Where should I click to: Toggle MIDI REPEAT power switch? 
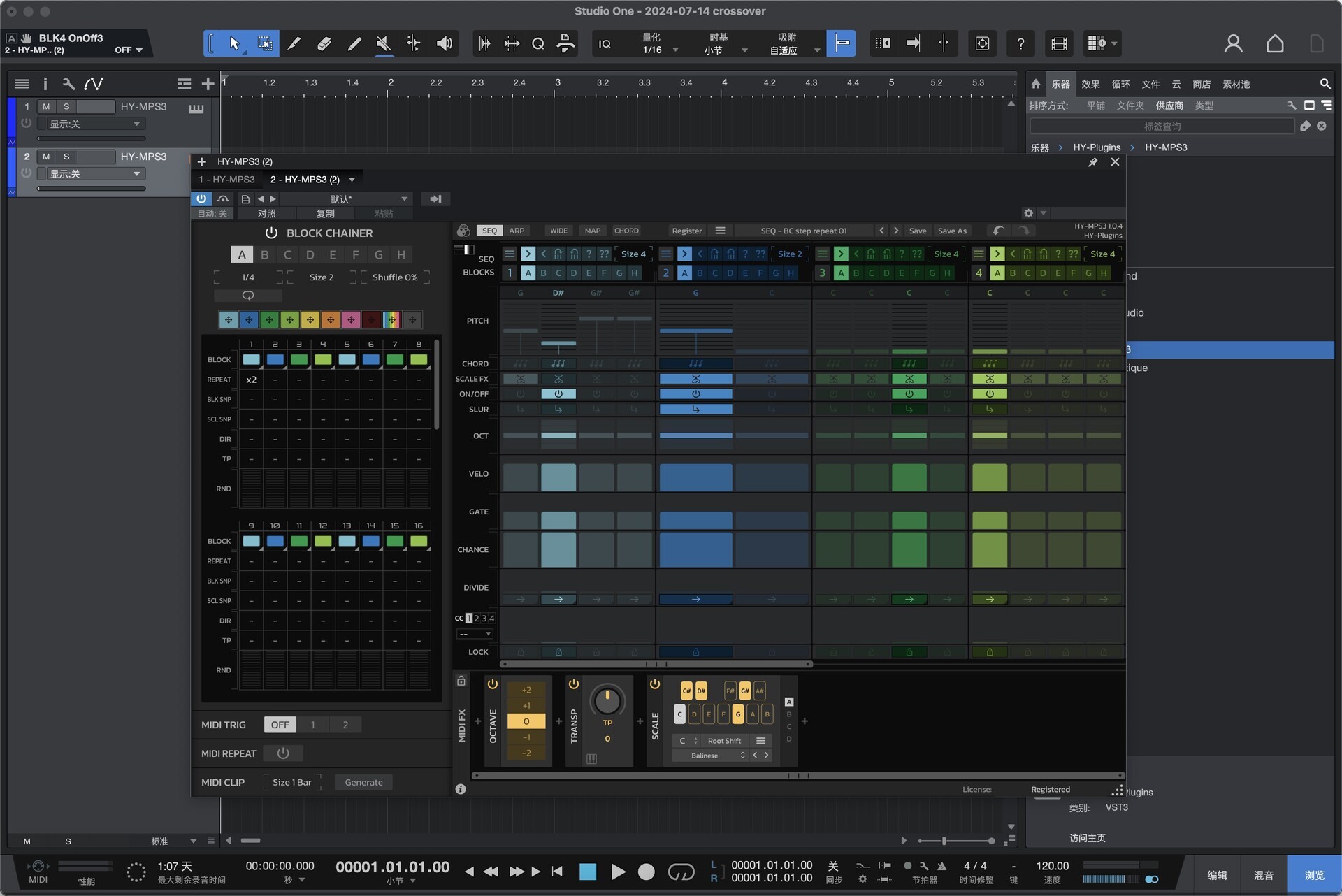pyautogui.click(x=283, y=753)
